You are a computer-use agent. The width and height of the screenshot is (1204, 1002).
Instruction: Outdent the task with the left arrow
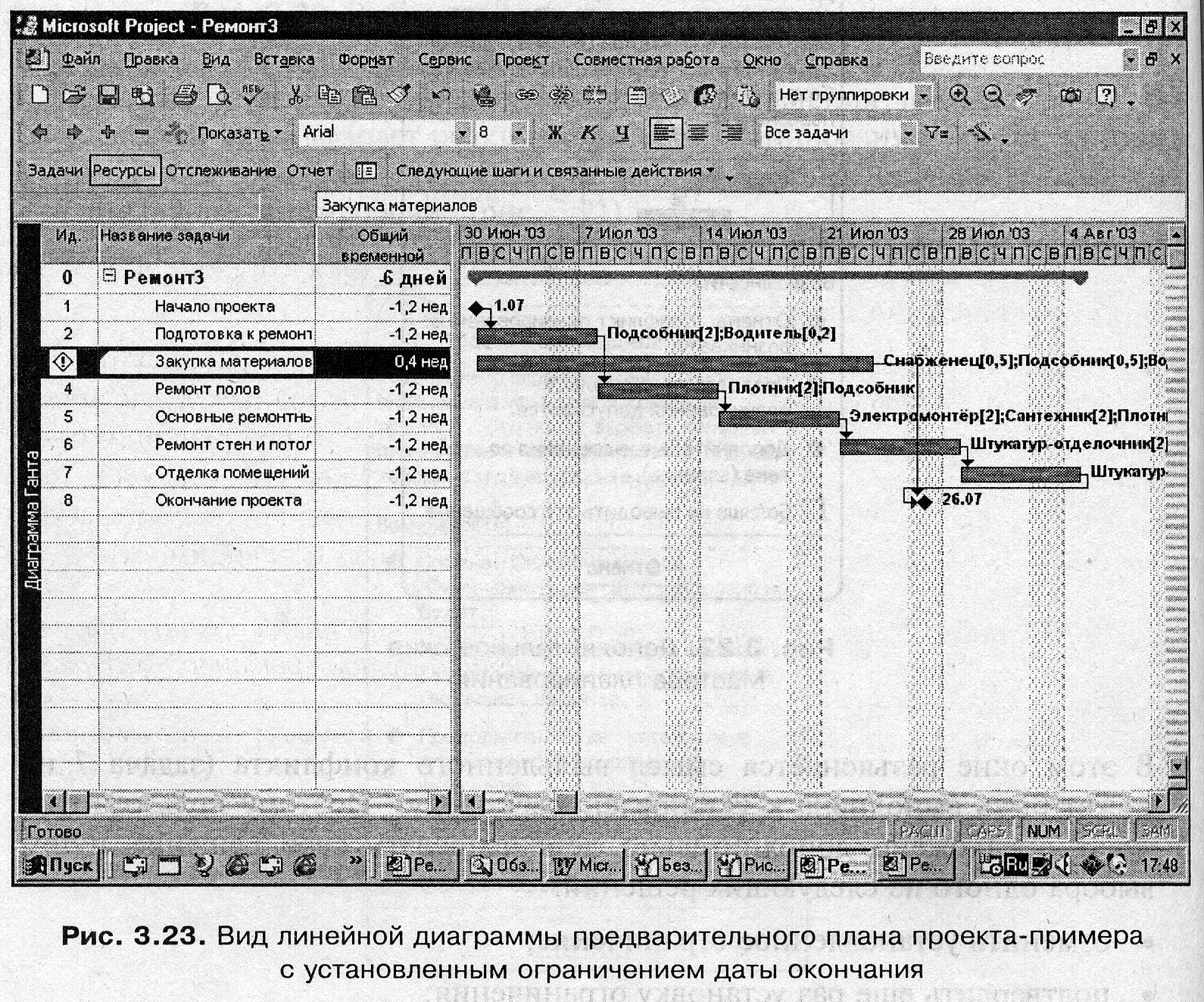[x=39, y=133]
